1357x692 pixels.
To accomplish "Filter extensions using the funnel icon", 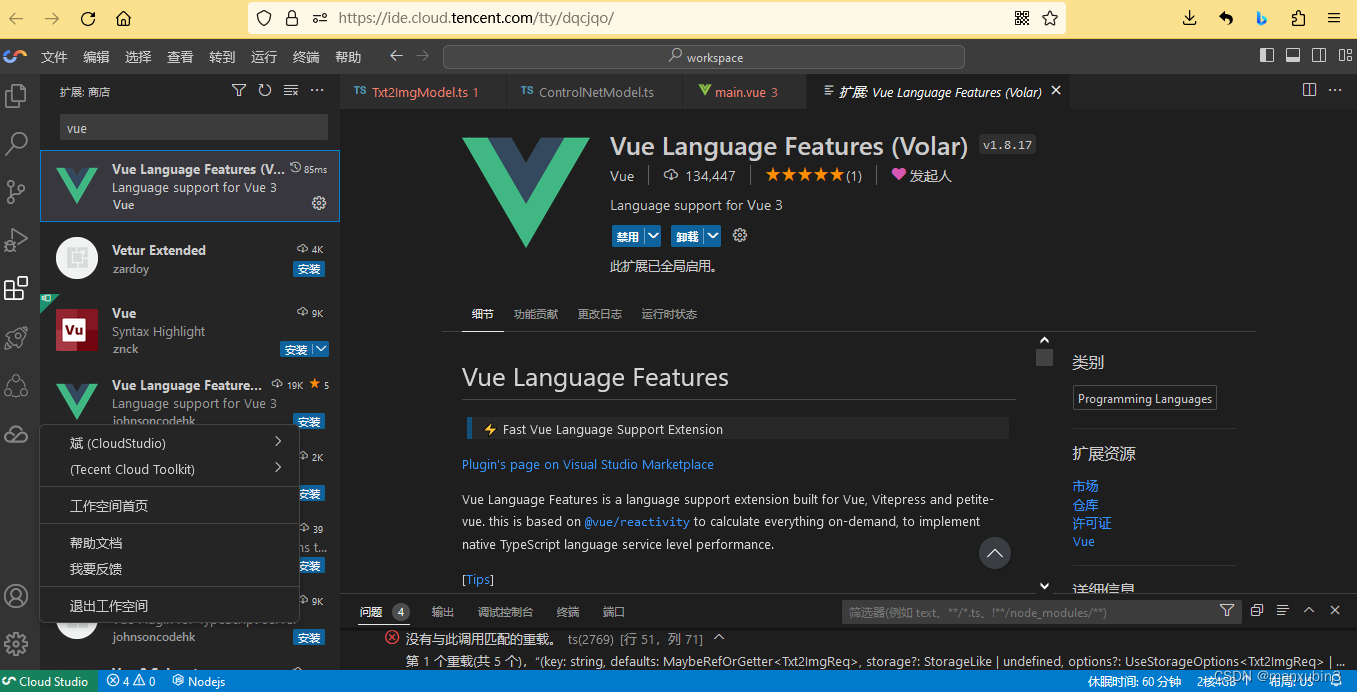I will [239, 91].
